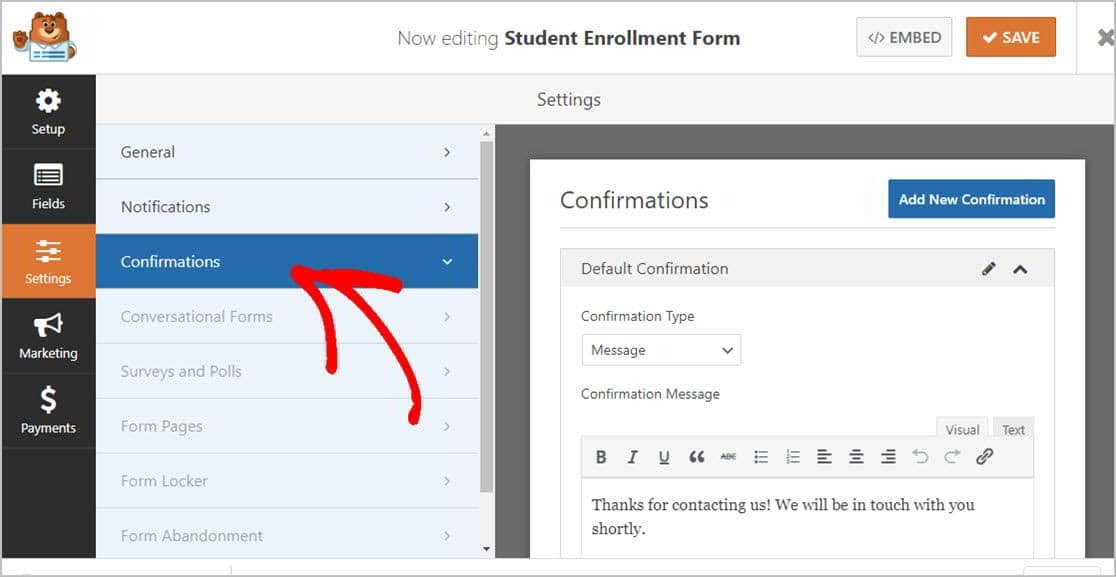Save the Student Enrollment Form
The width and height of the screenshot is (1116, 577).
(1011, 37)
